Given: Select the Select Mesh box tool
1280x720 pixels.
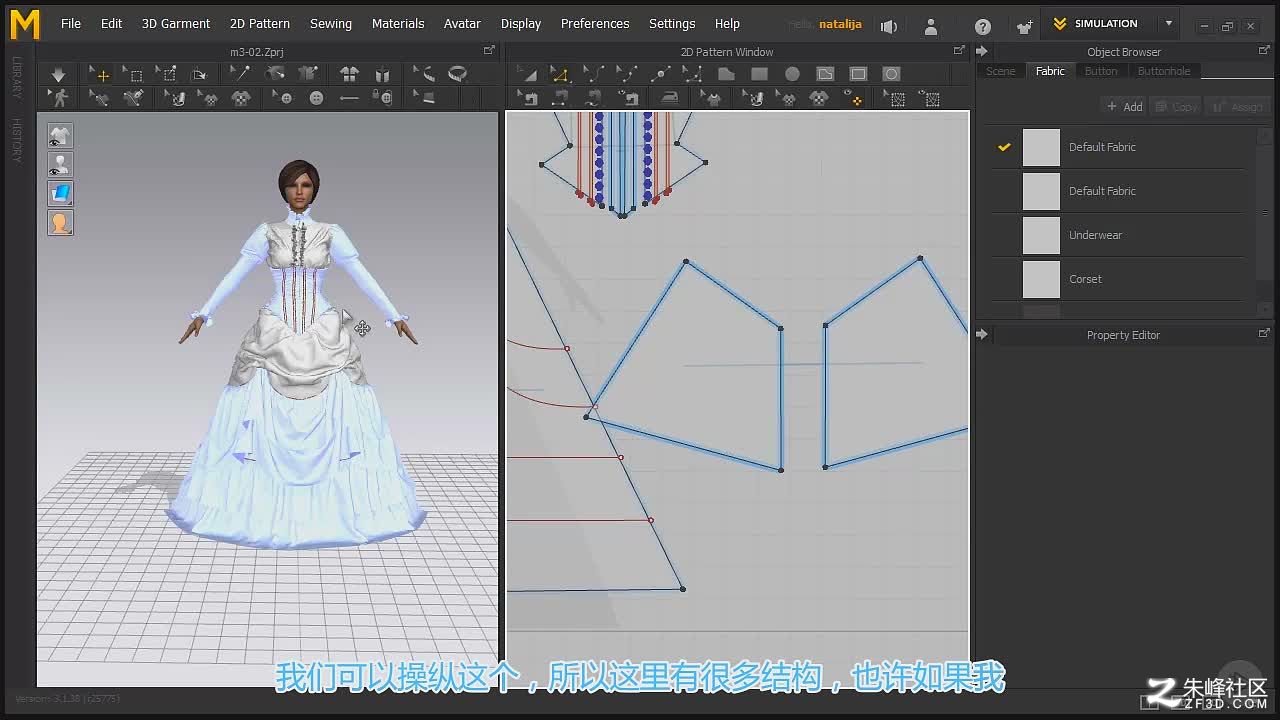Looking at the screenshot, I should click(x=132, y=74).
